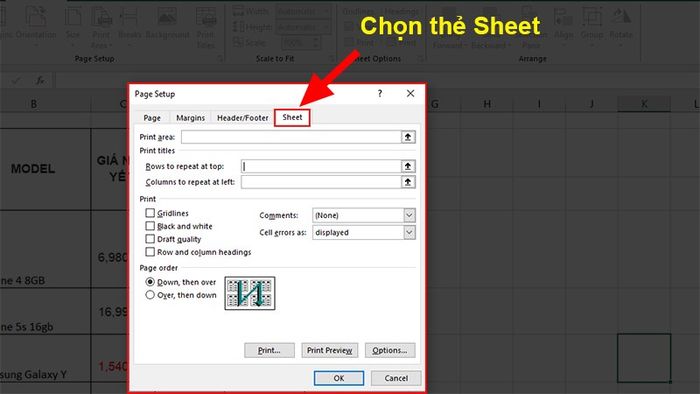Focus the Rows to repeat at top field

[x=321, y=166]
